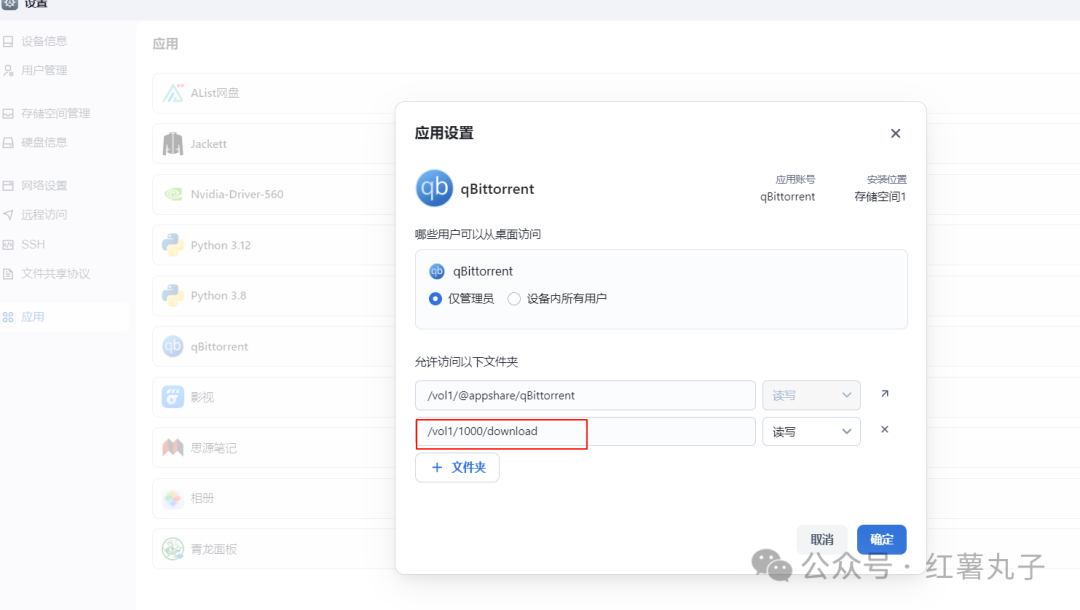Viewport: 1080px width, 610px height.
Task: Click the large qBittorrent logo in the dialog
Action: coord(435,188)
